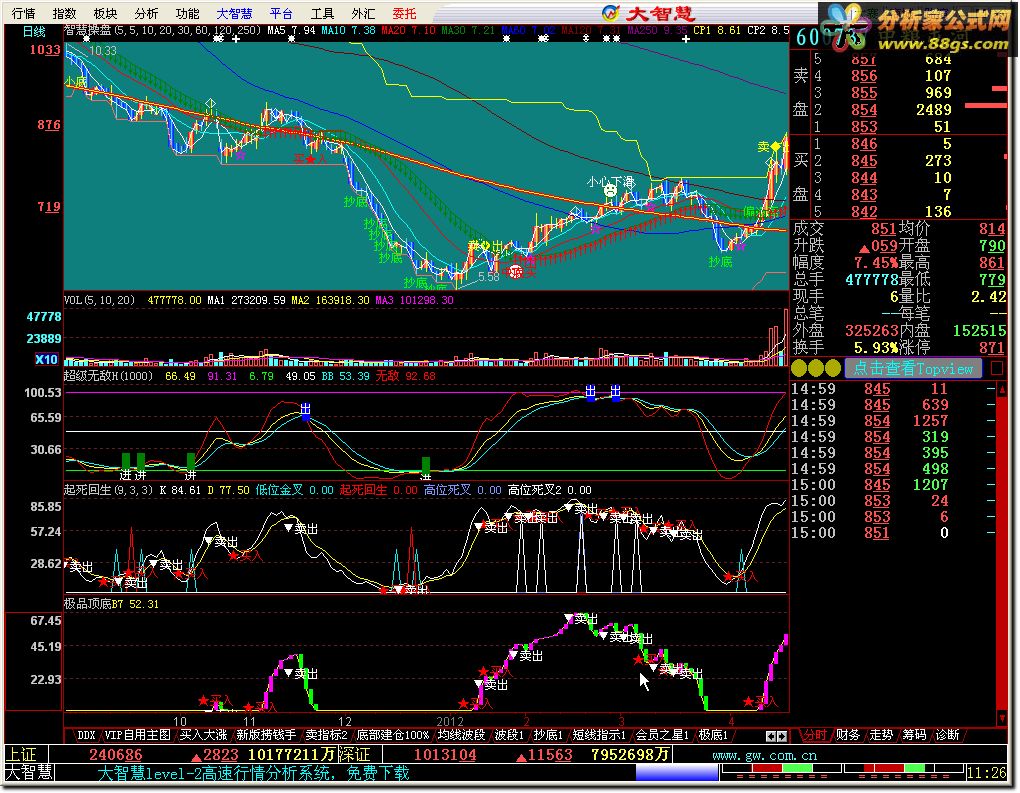Click the 内盘 value 152515
Image resolution: width=1020 pixels, height=793 pixels.
coord(979,330)
